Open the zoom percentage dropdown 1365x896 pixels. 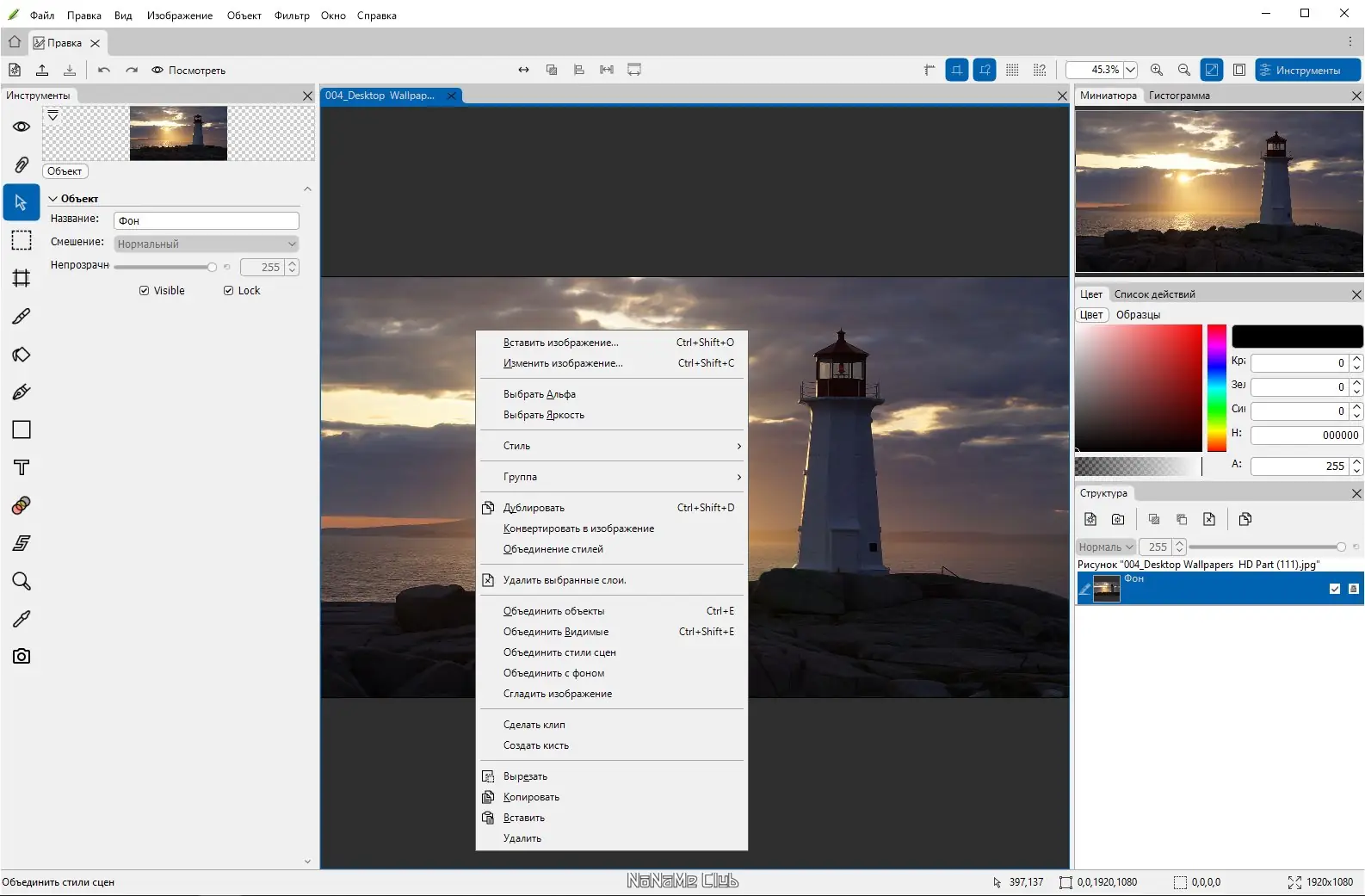[x=1131, y=71]
